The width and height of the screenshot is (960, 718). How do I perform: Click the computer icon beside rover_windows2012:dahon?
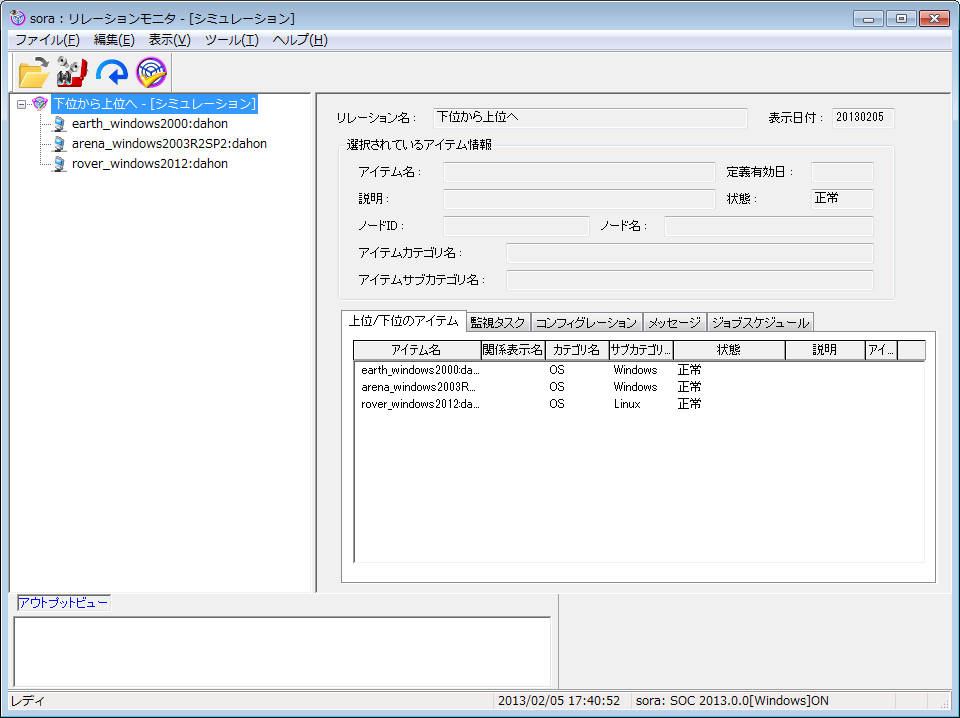59,164
